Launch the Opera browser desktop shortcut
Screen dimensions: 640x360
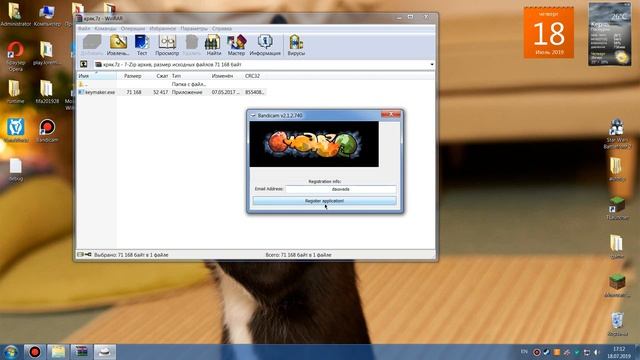pos(16,56)
